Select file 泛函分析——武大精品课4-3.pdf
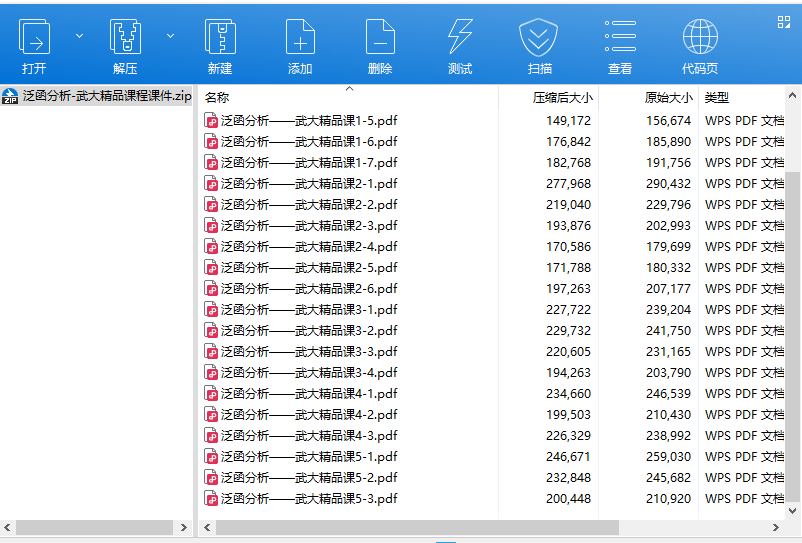This screenshot has width=802, height=543. coord(309,435)
